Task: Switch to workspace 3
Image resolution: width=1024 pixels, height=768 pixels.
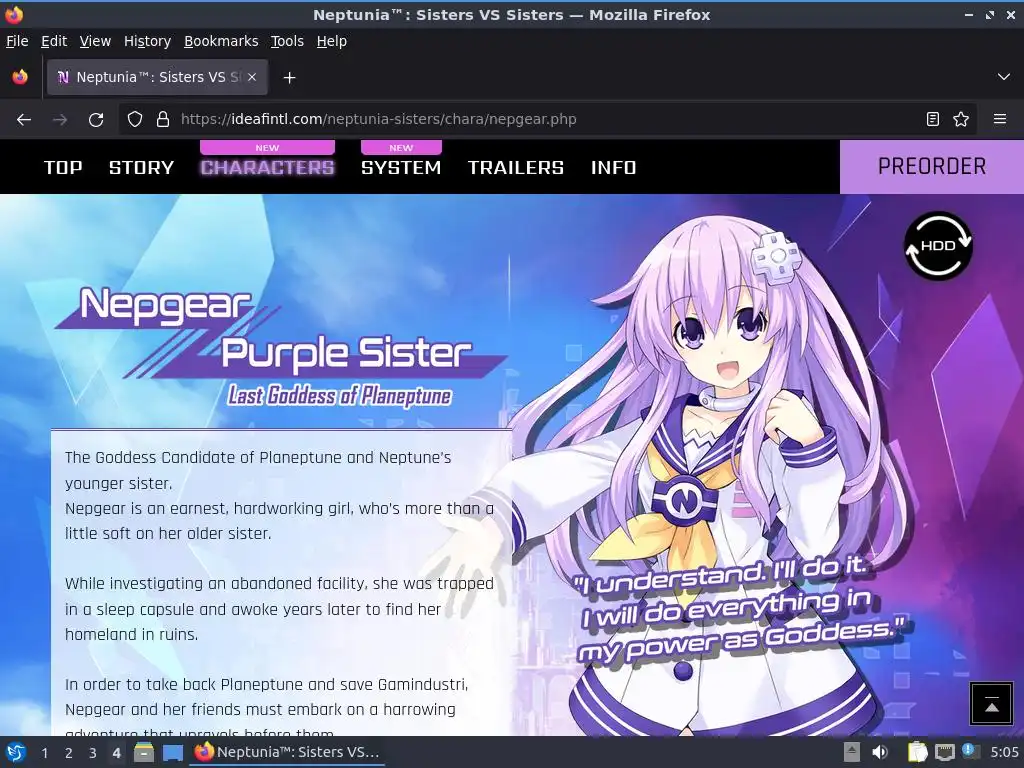Action: coord(92,753)
